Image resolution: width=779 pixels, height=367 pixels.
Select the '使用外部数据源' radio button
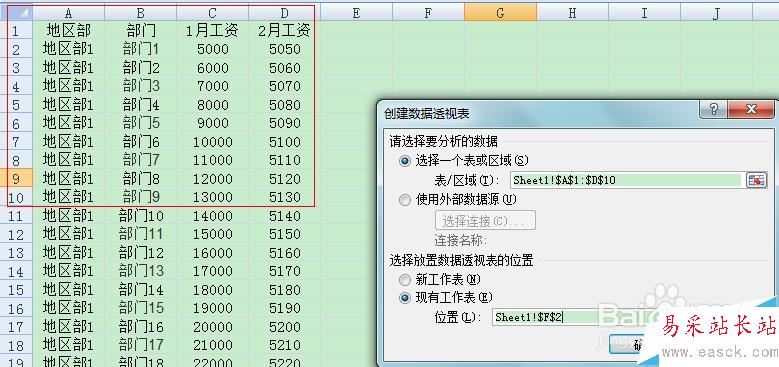click(x=405, y=200)
